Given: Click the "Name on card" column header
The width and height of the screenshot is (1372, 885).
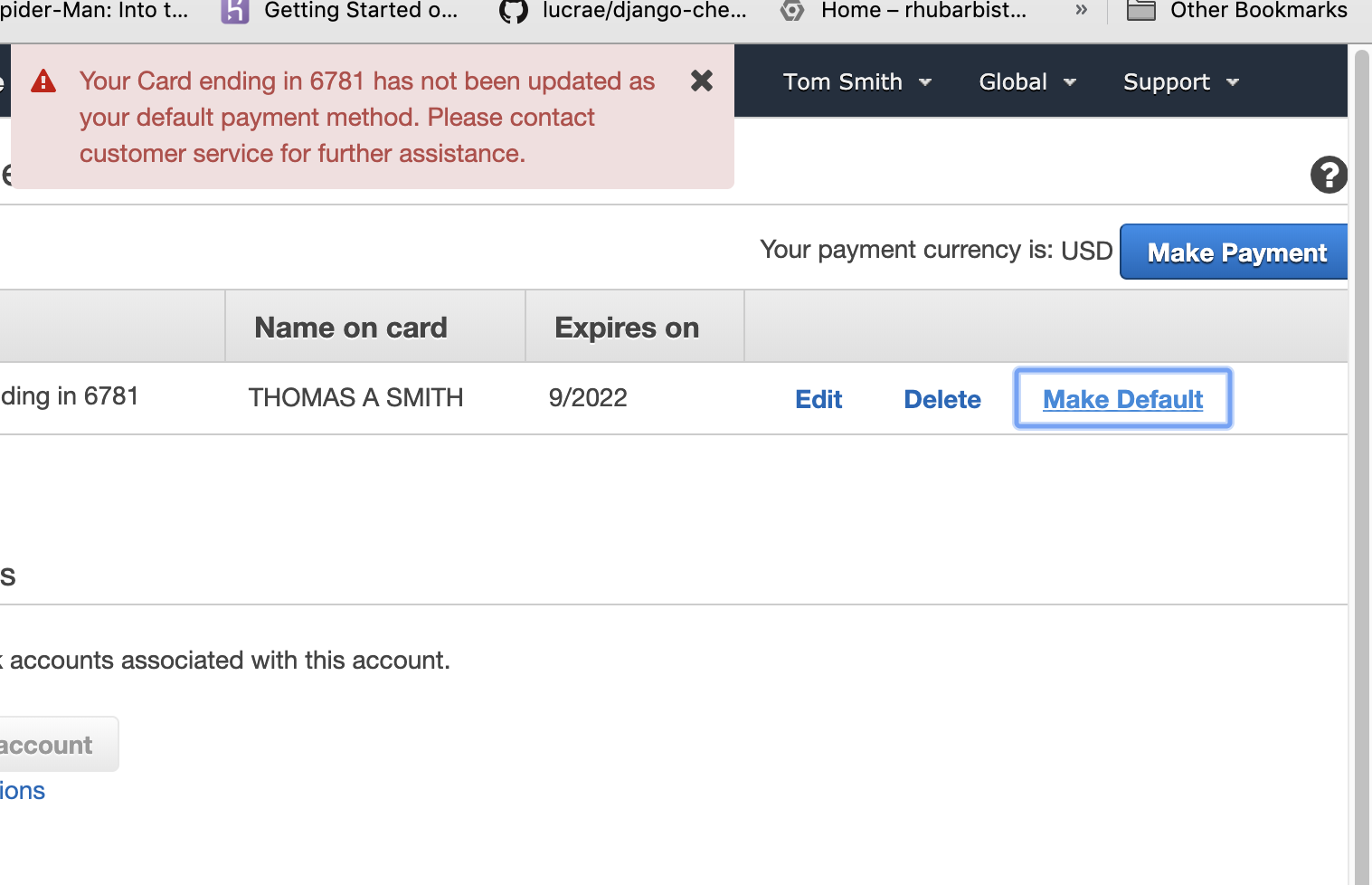Looking at the screenshot, I should coord(351,328).
